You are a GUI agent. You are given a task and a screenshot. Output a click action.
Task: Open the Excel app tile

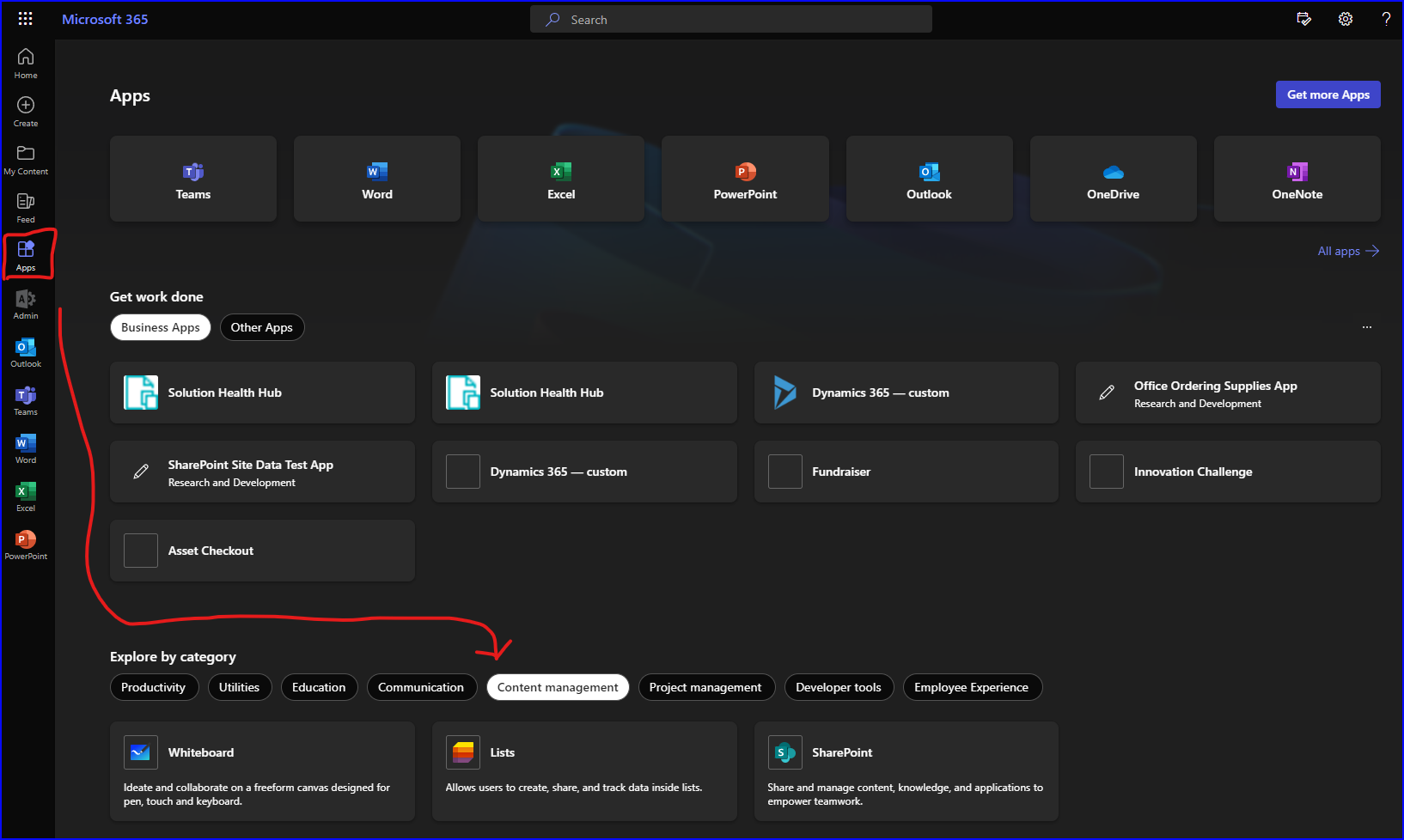(x=561, y=179)
